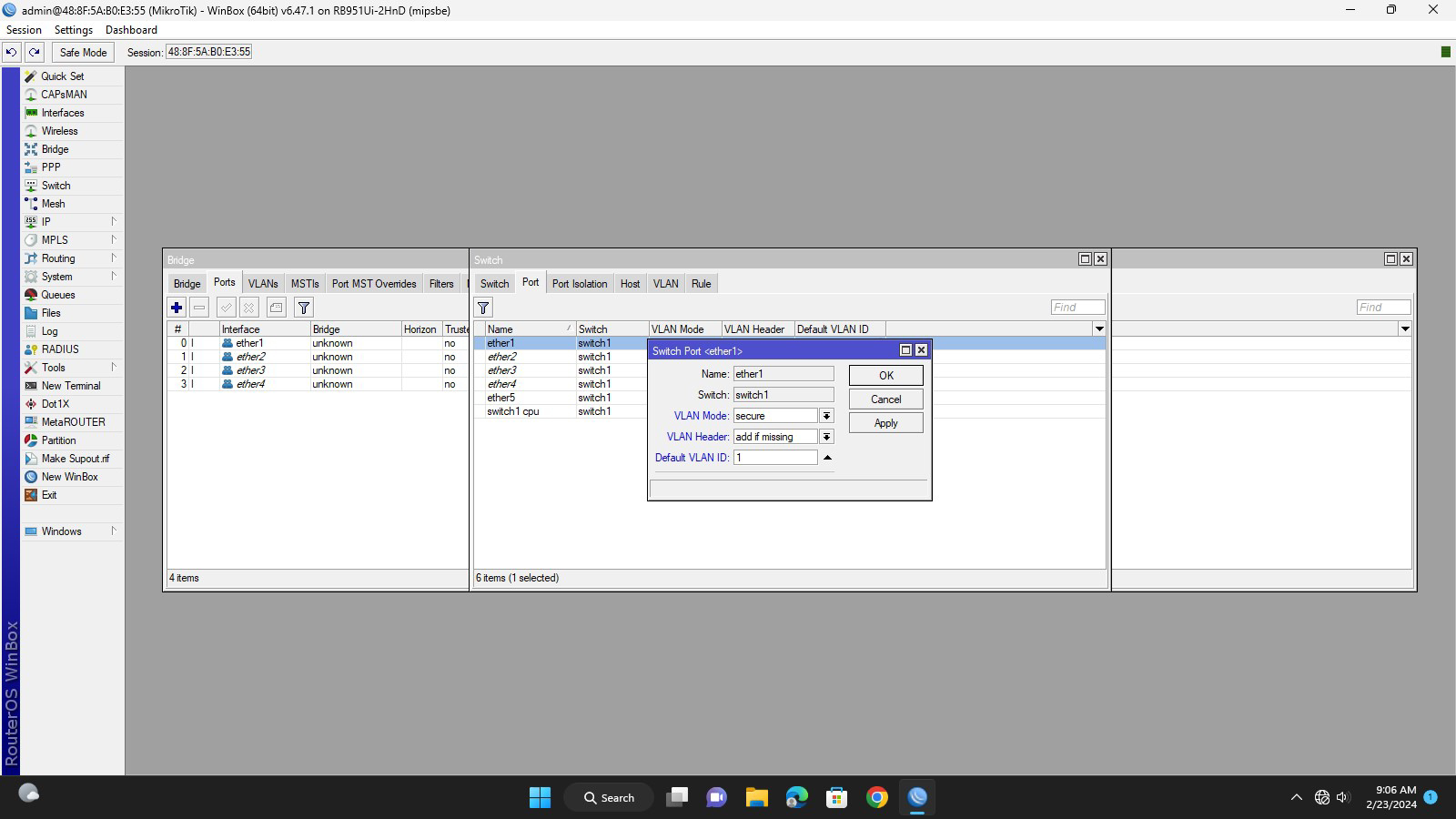Open RADIUS in the sidebar
The width and height of the screenshot is (1456, 819).
coord(60,349)
